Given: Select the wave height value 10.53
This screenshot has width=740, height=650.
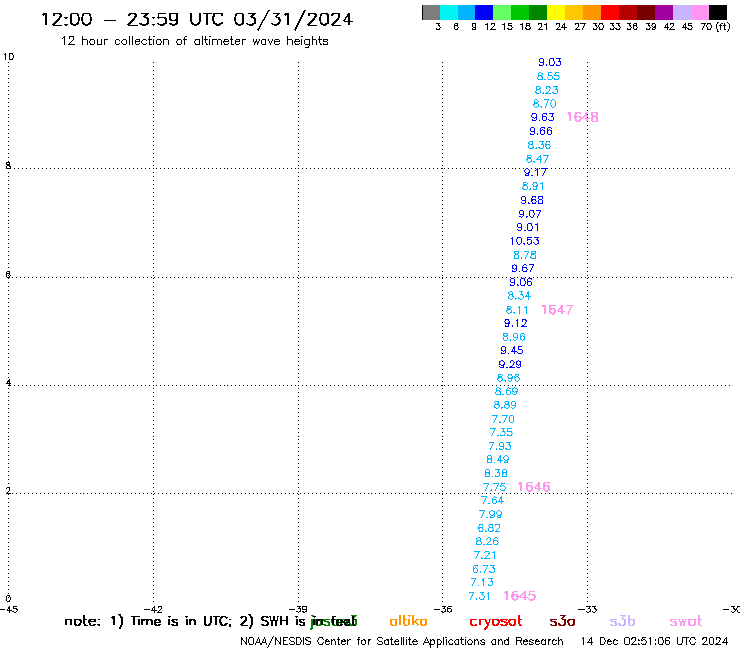Looking at the screenshot, I should (x=524, y=241).
